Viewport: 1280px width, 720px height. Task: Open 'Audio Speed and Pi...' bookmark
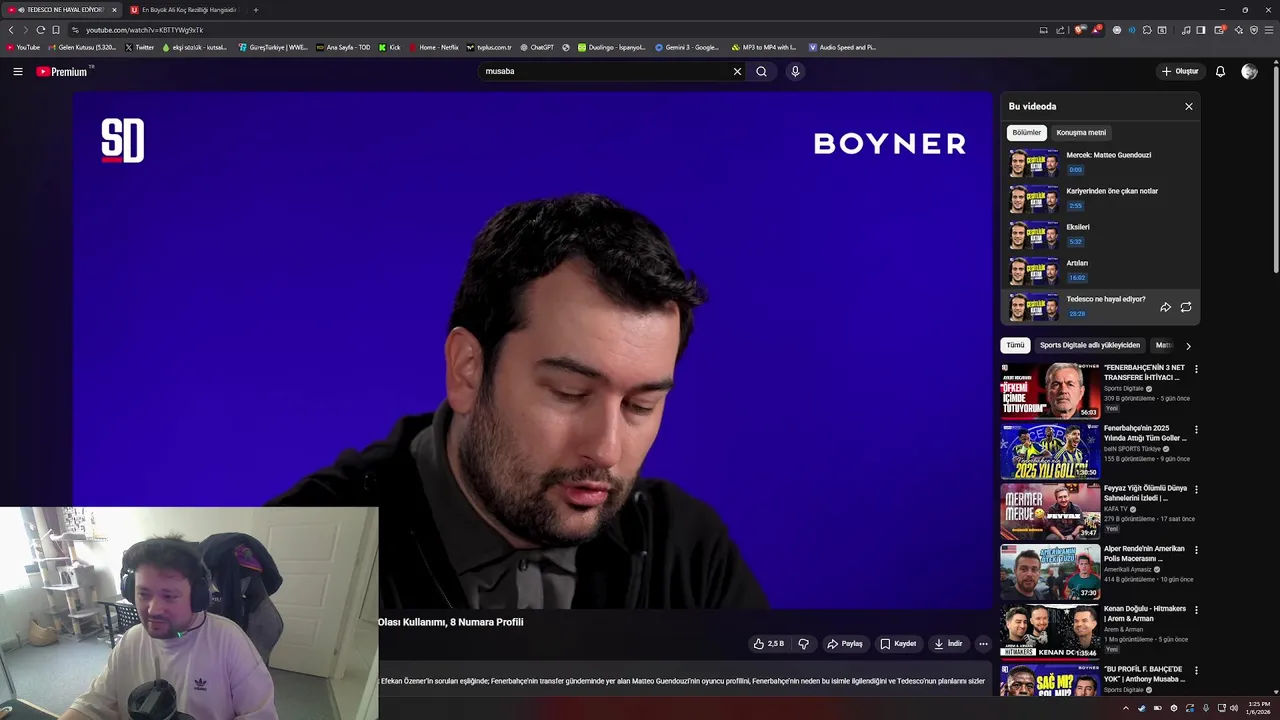coord(842,47)
